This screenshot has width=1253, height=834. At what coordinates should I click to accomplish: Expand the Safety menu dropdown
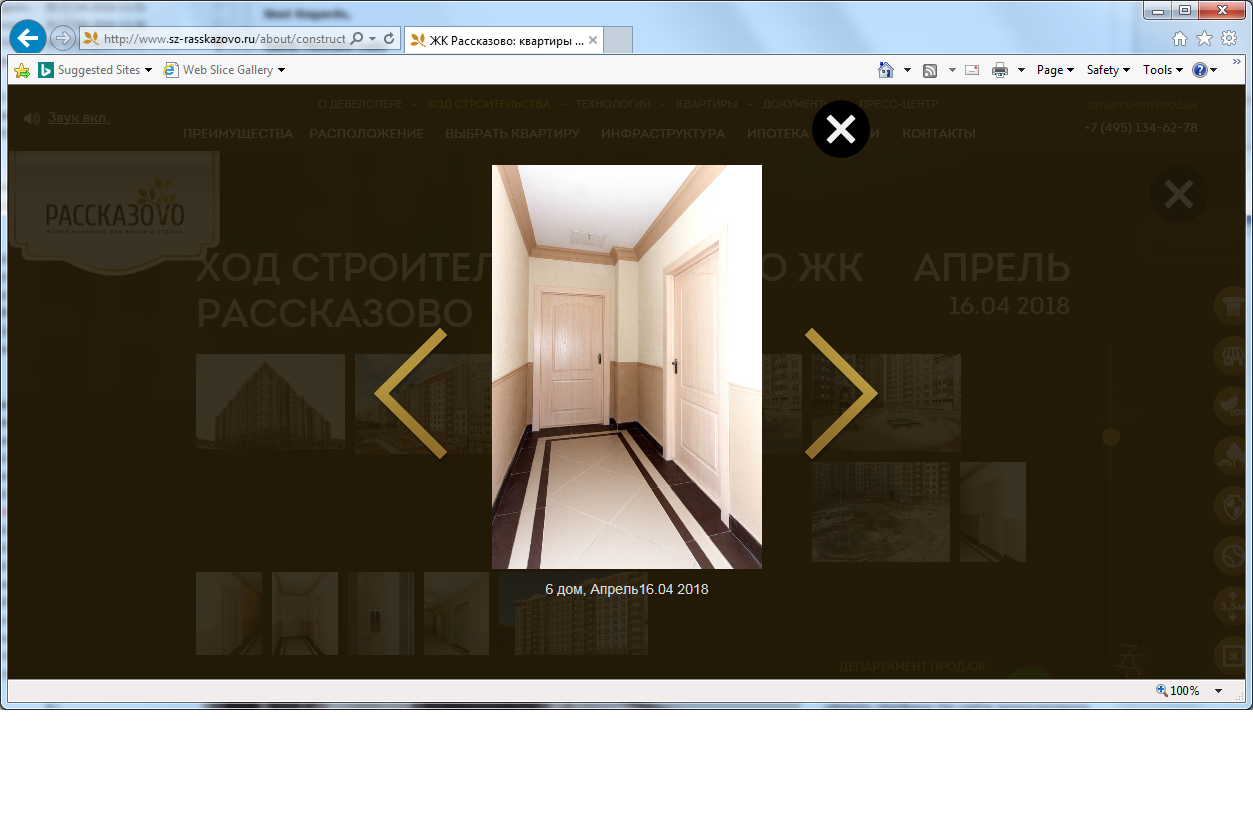click(x=1108, y=70)
